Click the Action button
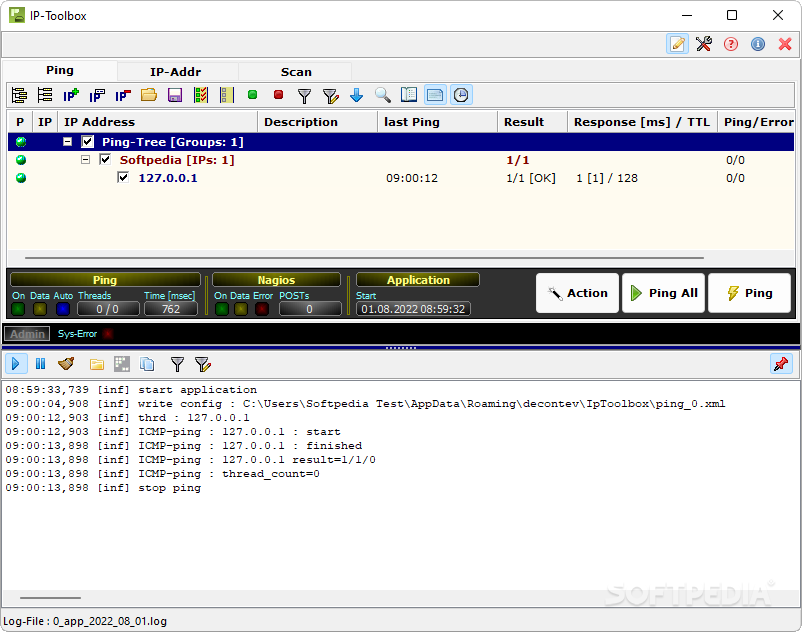The height and width of the screenshot is (632, 802). [x=577, y=293]
